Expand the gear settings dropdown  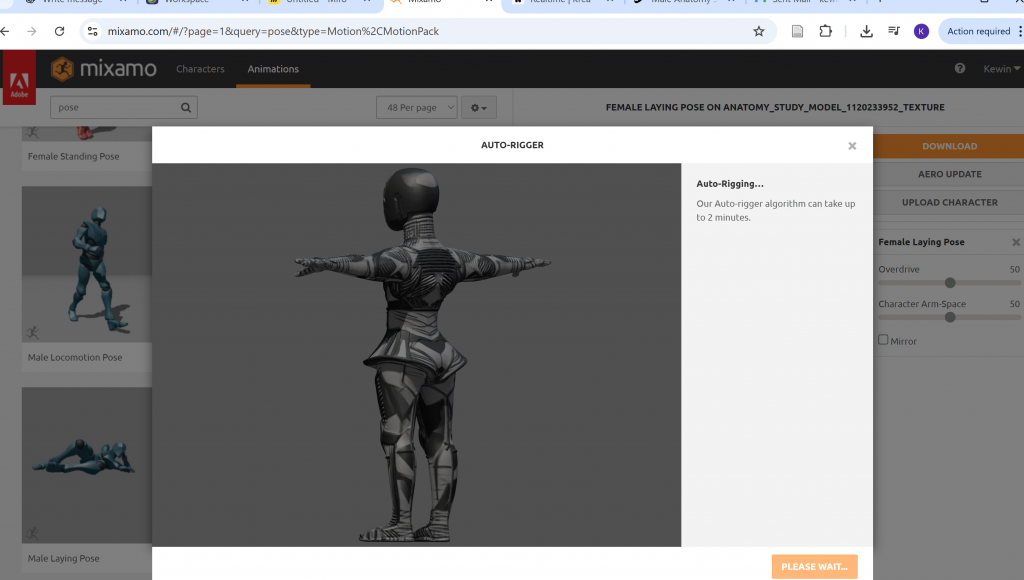coord(480,108)
